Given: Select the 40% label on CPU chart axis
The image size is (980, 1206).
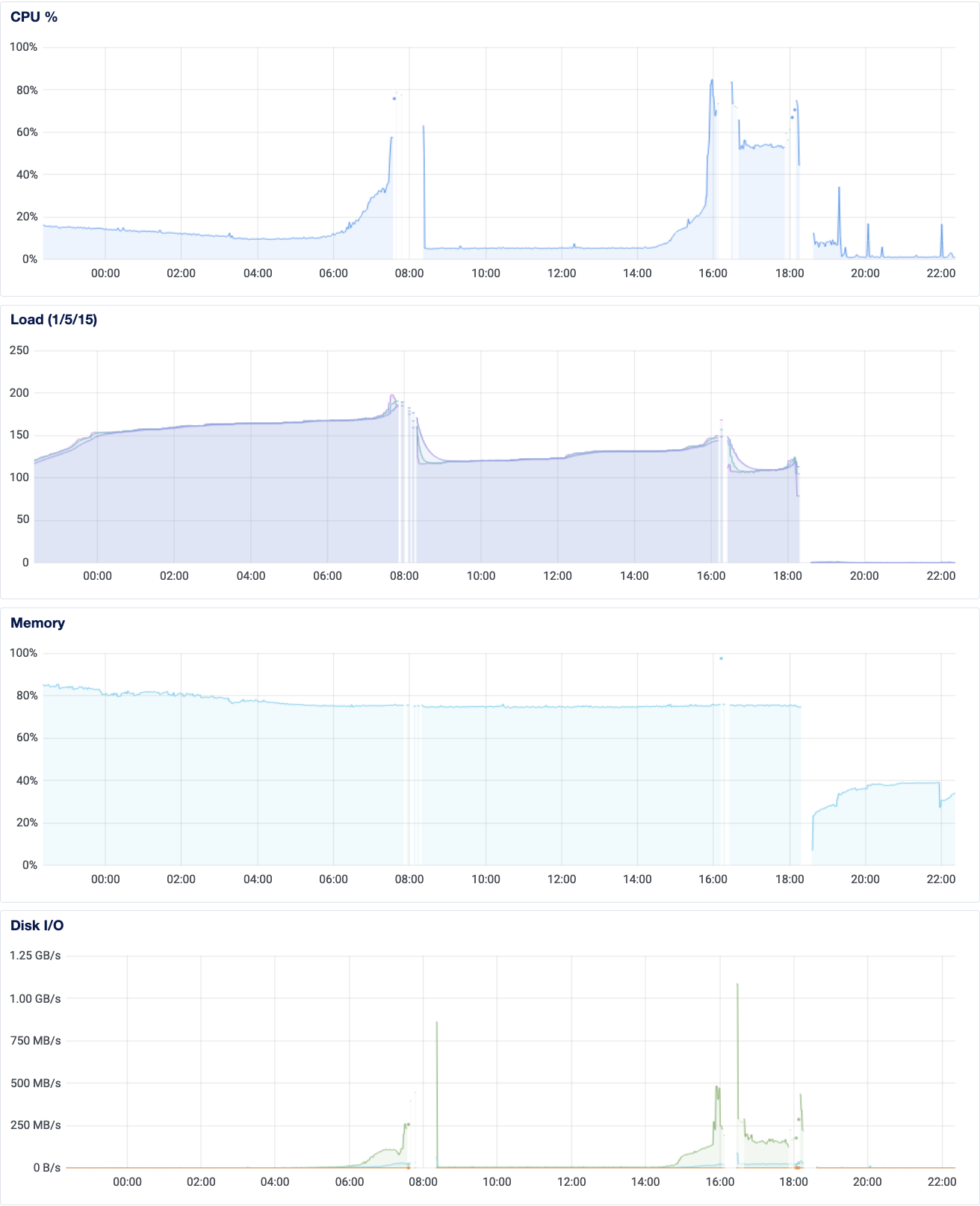Looking at the screenshot, I should [x=28, y=175].
